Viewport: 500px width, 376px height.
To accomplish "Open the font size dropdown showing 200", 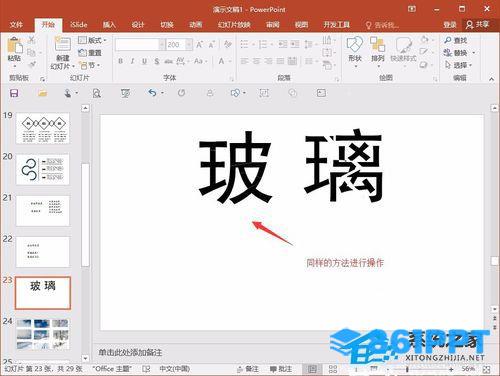I will click(189, 44).
